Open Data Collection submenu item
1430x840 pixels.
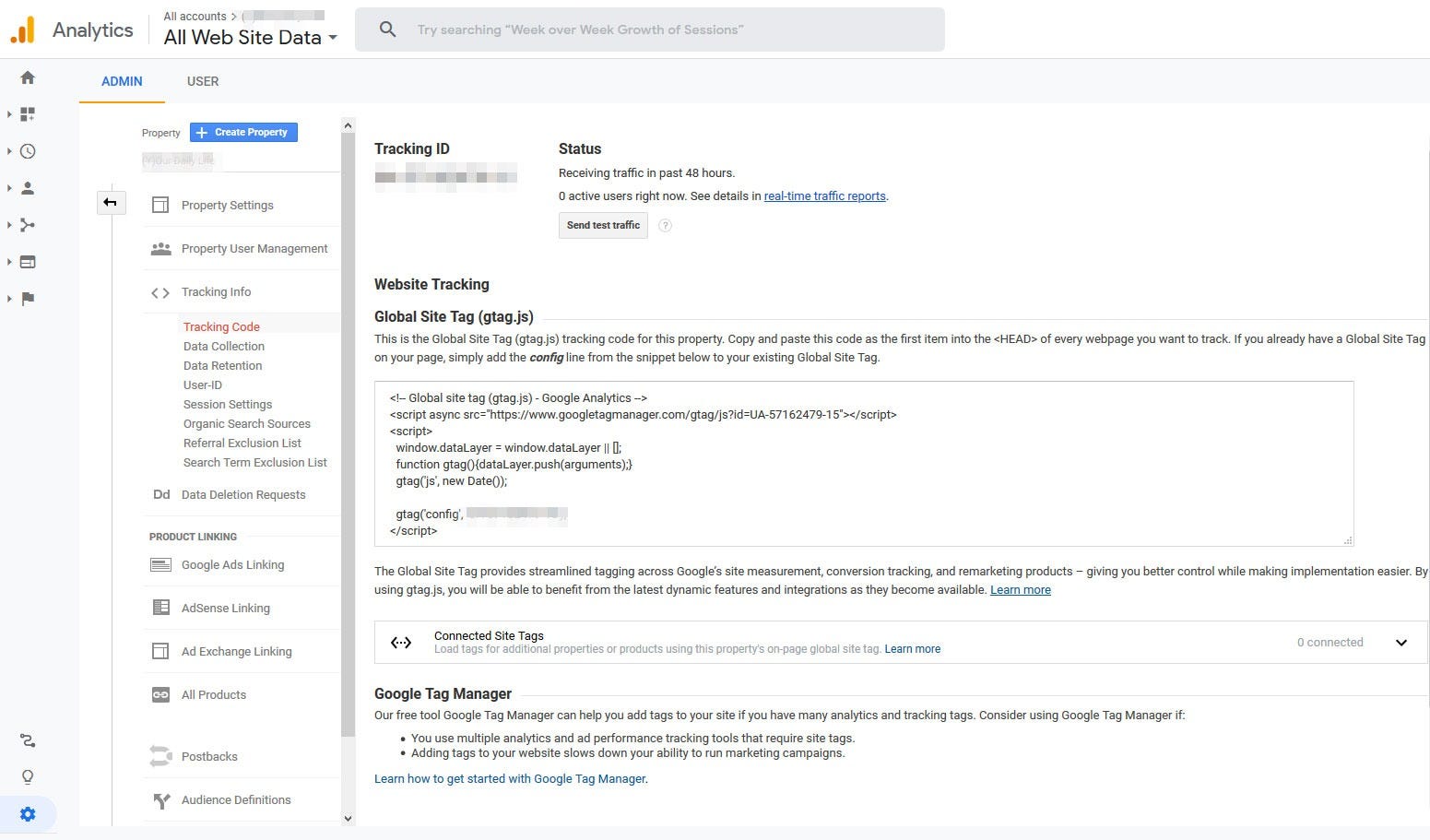tap(224, 346)
